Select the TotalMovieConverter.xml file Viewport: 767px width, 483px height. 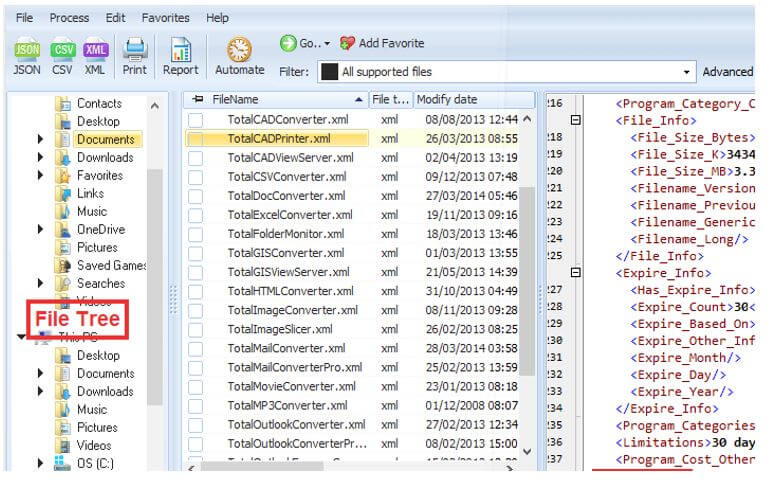(x=292, y=387)
